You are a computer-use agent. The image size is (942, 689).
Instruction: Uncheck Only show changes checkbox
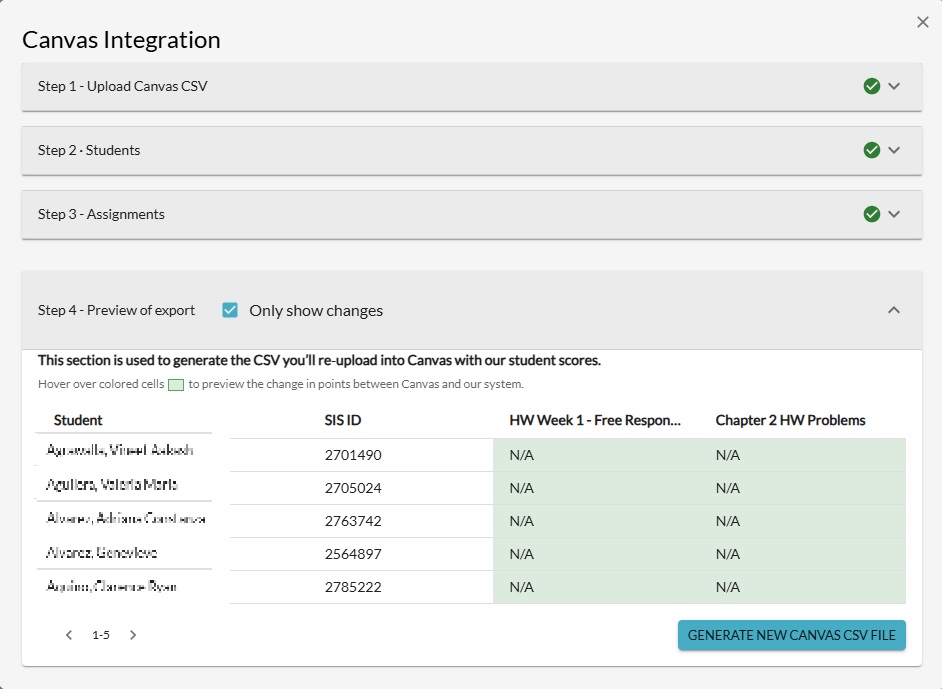(229, 310)
